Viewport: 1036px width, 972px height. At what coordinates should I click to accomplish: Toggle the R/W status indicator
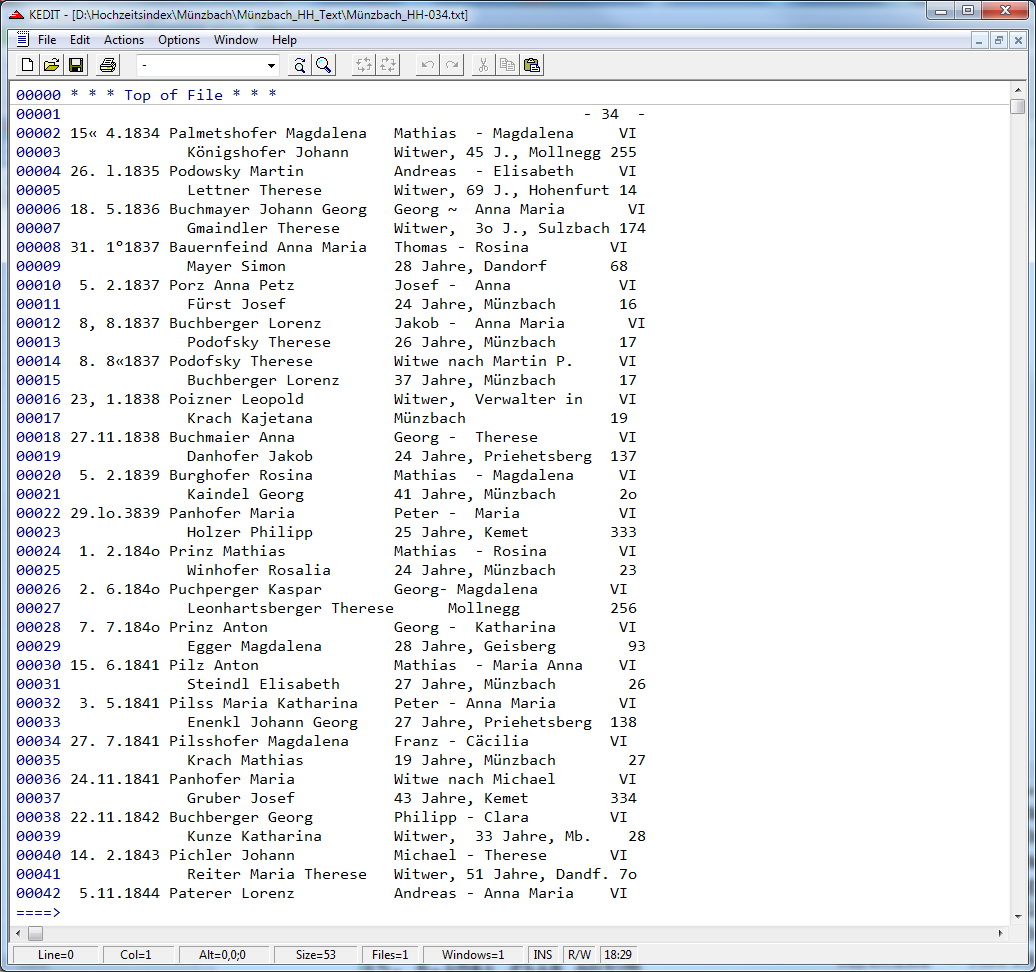(x=579, y=955)
